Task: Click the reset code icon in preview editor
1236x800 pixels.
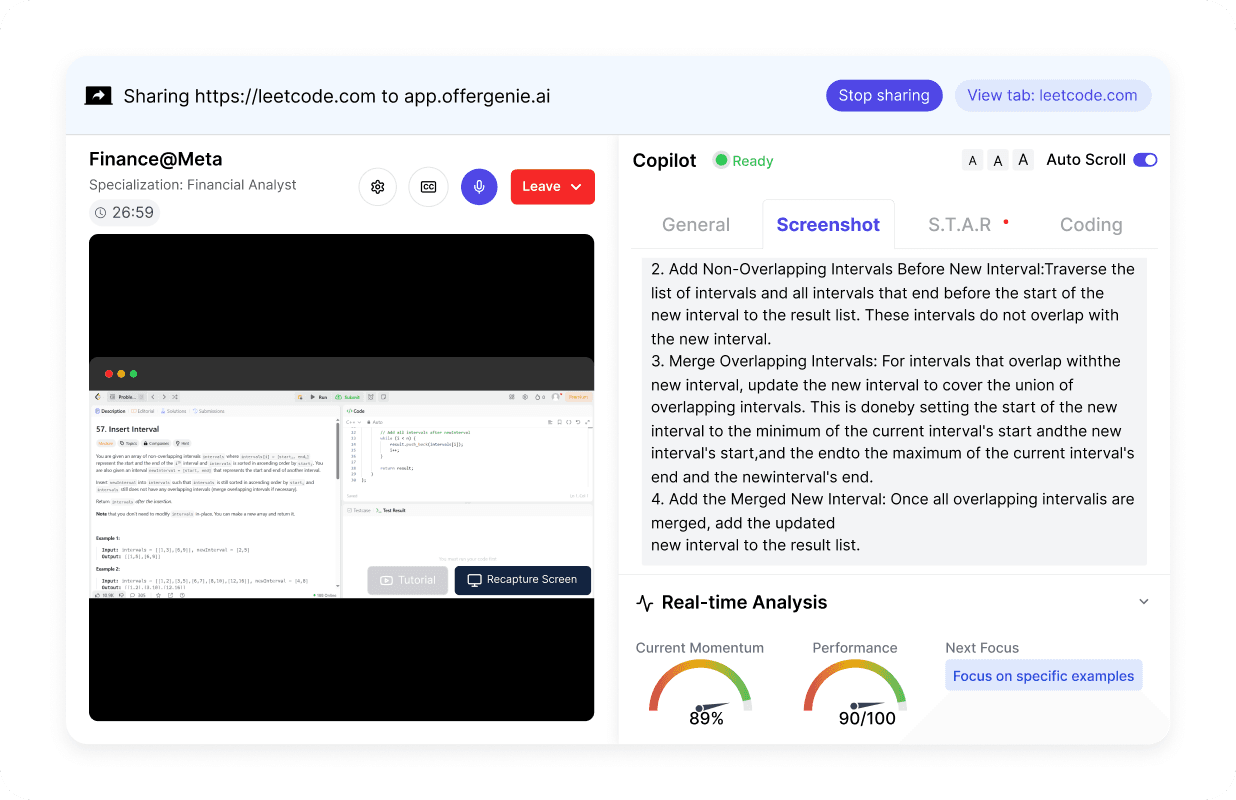Action: 577,422
